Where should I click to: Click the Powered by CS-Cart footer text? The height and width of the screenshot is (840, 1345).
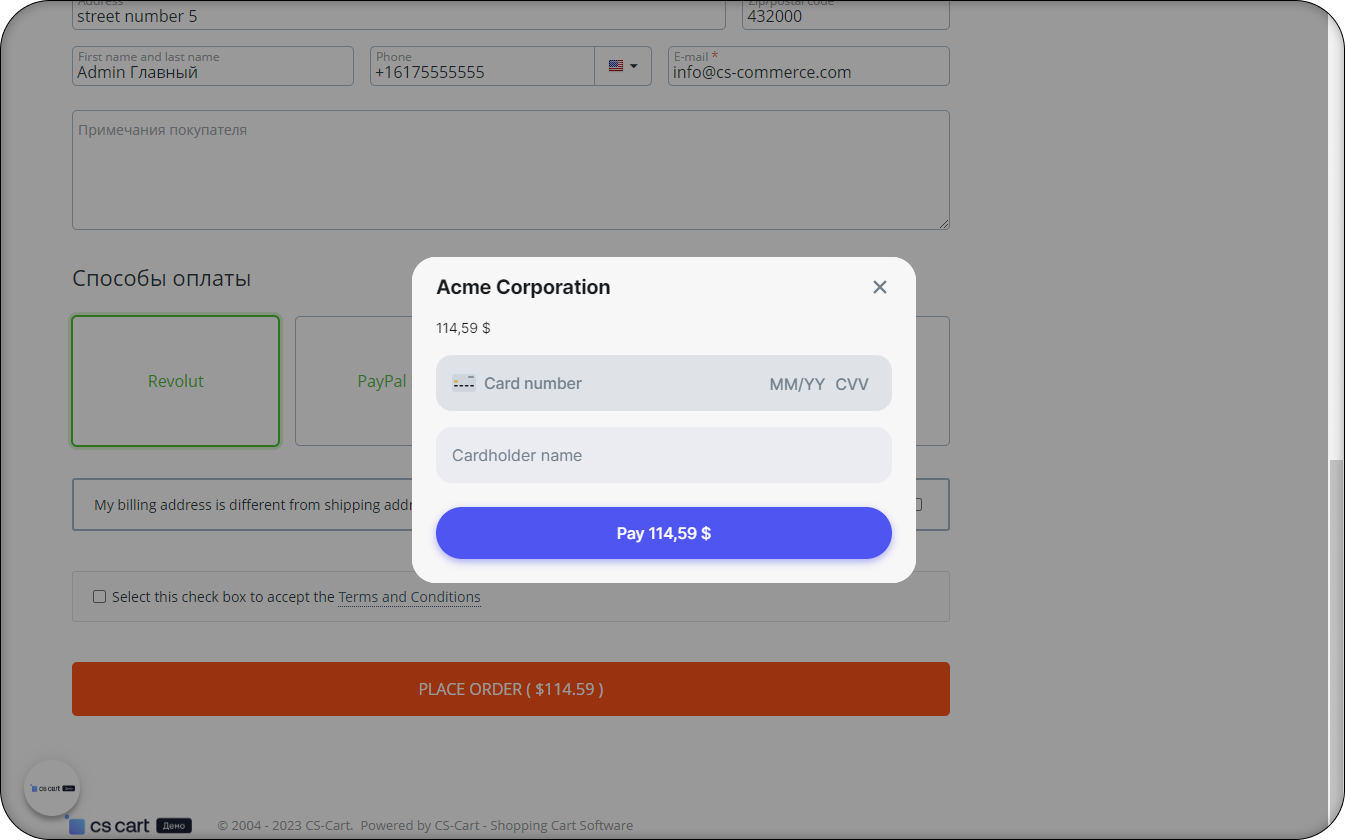tap(497, 826)
